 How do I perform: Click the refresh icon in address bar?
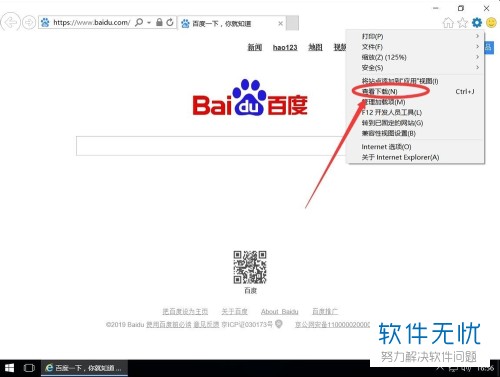pos(170,22)
